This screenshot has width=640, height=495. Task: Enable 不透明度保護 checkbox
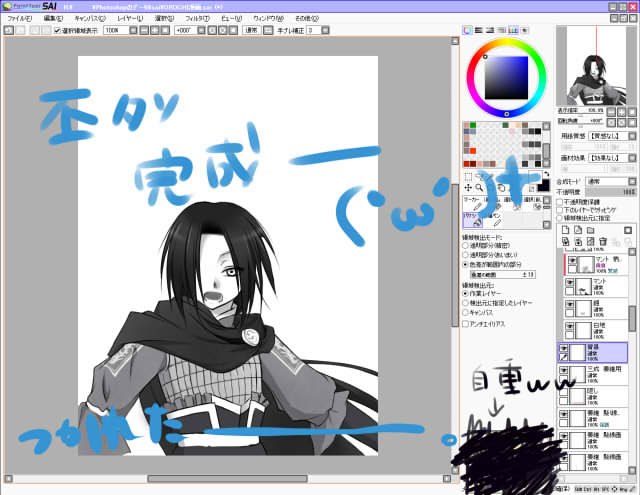point(560,202)
